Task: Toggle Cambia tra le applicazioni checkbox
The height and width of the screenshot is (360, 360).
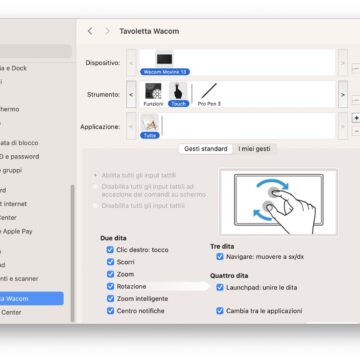Action: pyautogui.click(x=220, y=311)
